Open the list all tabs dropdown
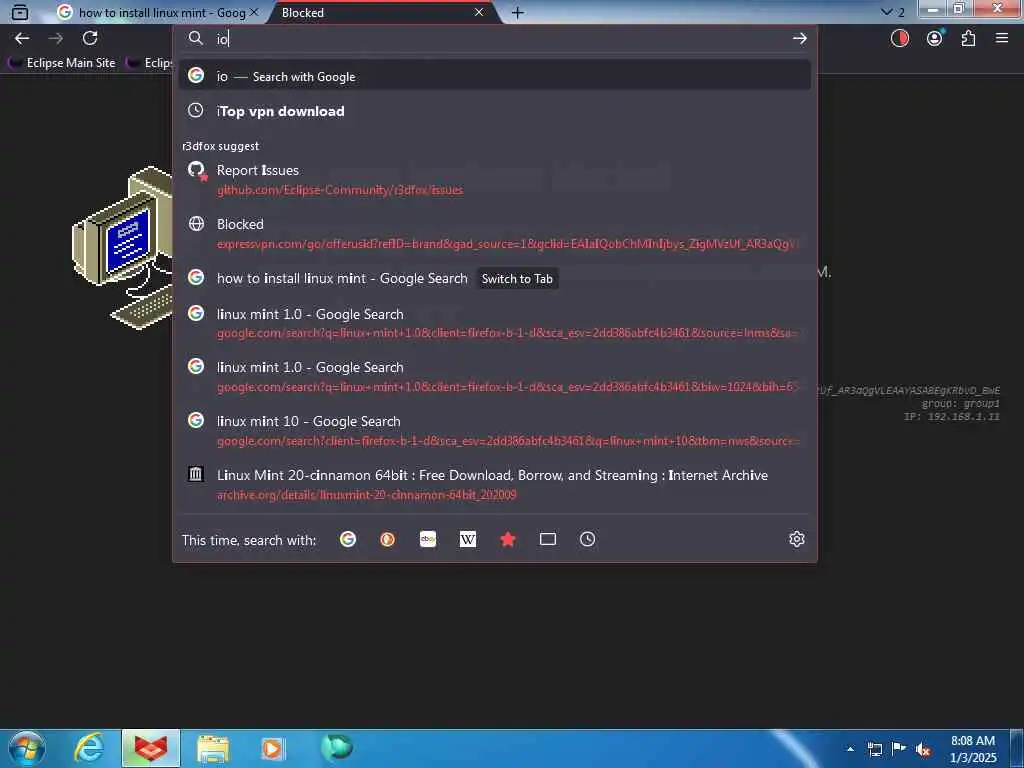The width and height of the screenshot is (1024, 768). (x=893, y=12)
